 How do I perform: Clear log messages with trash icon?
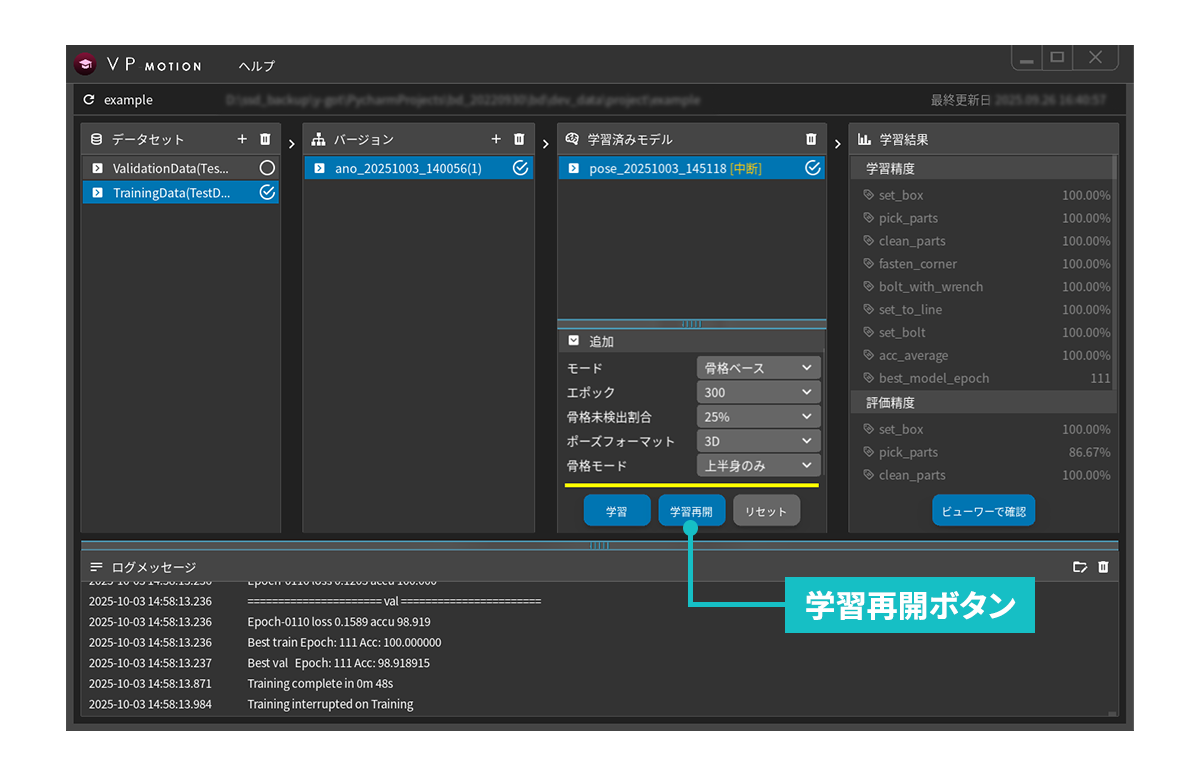1103,567
